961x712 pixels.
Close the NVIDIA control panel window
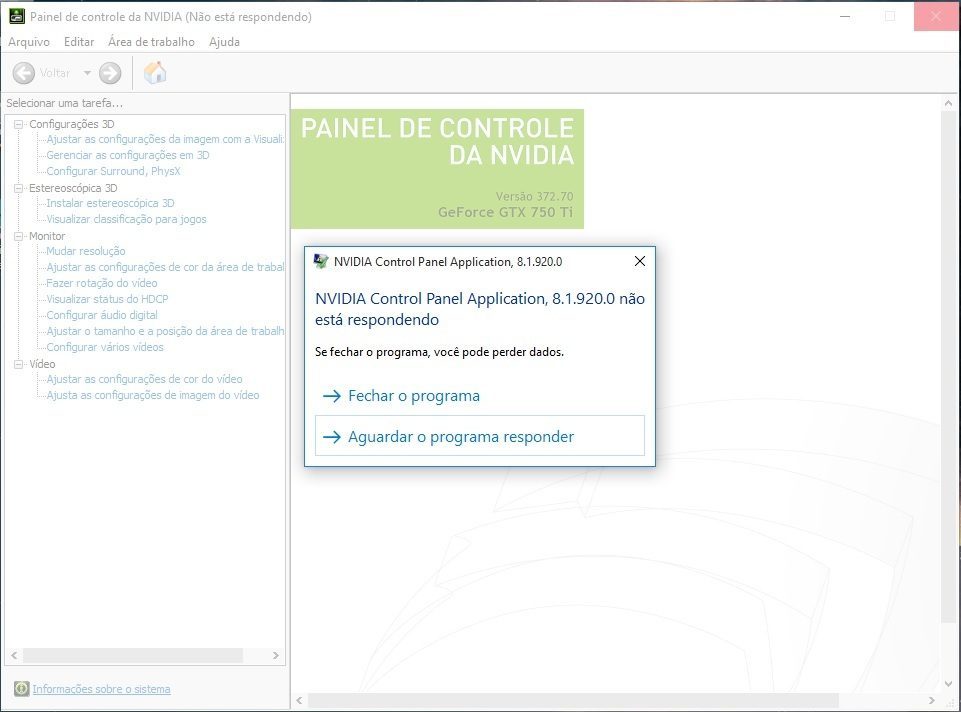(x=936, y=17)
